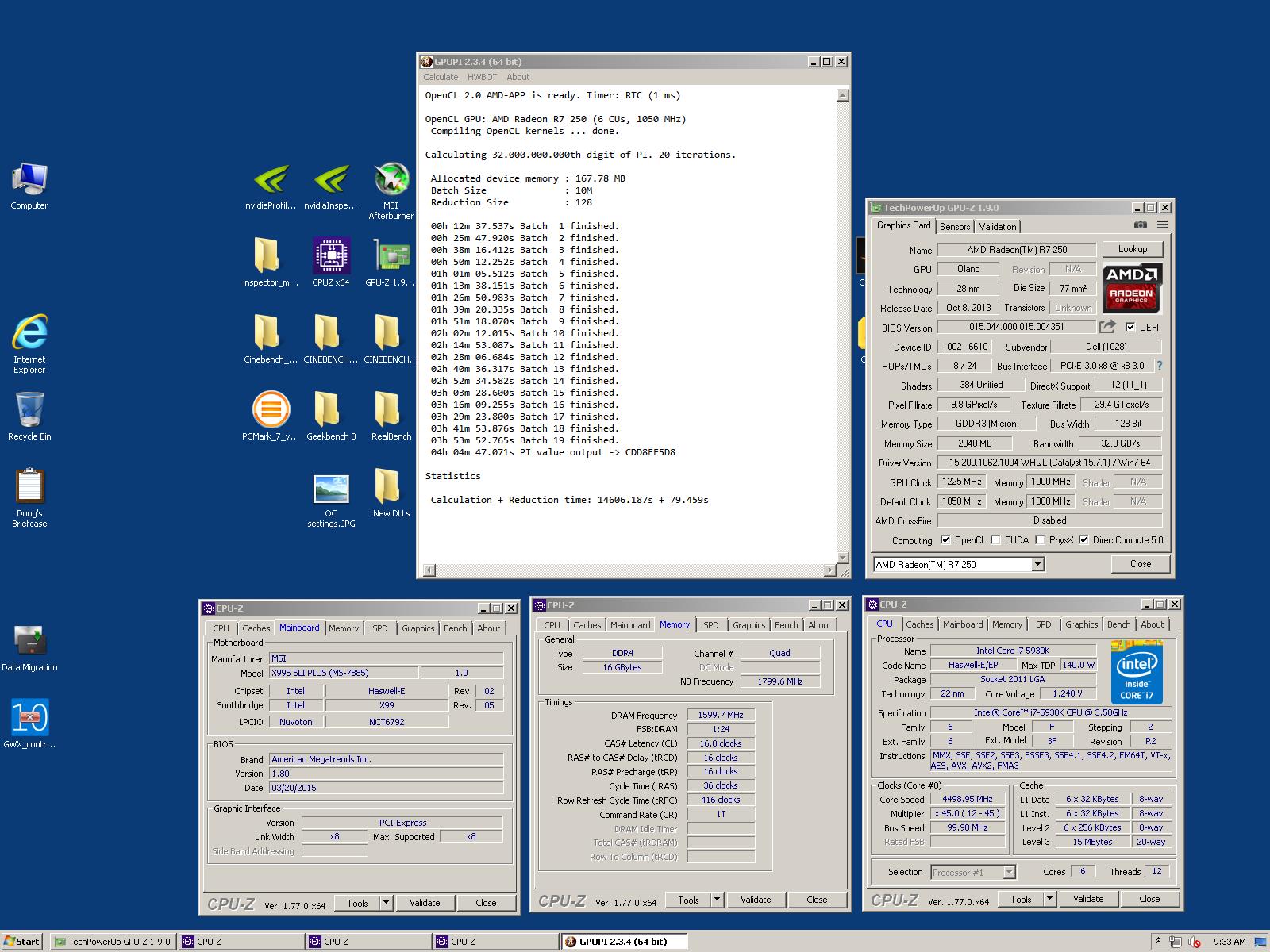Launch MSI Afterburner desktop icon
This screenshot has height=952, width=1270.
pos(391,190)
